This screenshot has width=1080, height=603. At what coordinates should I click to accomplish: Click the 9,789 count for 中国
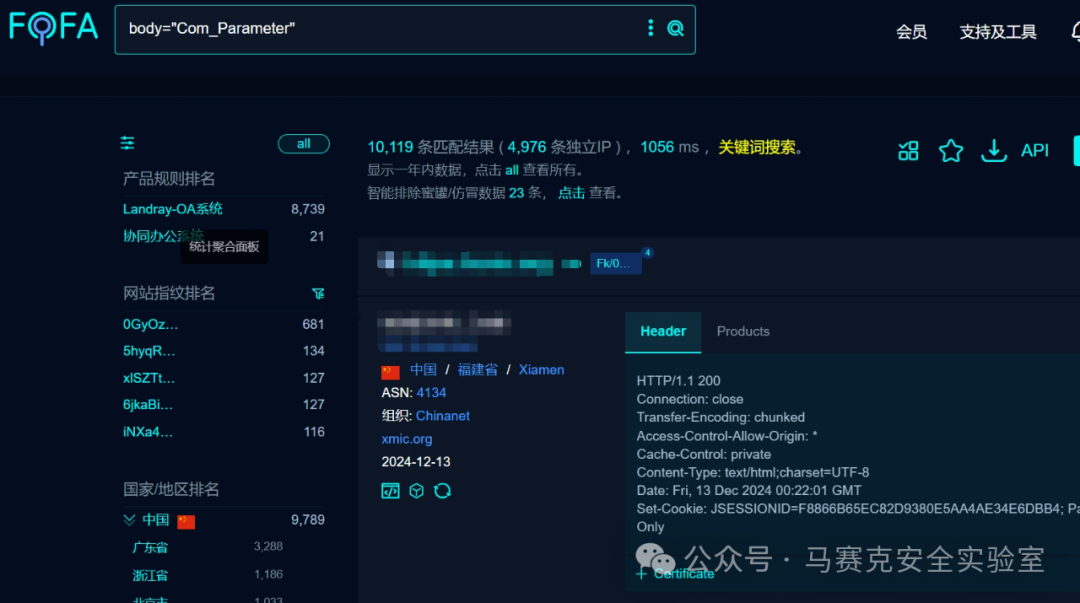tap(308, 520)
